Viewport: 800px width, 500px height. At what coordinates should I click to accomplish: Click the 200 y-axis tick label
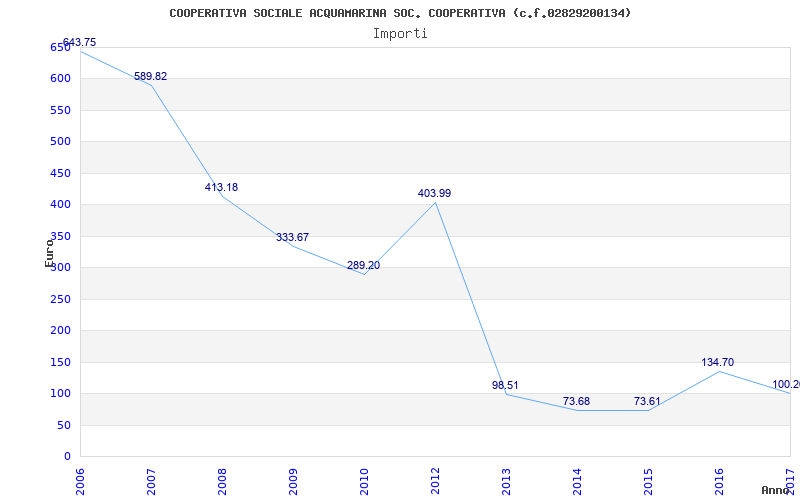pyautogui.click(x=60, y=331)
